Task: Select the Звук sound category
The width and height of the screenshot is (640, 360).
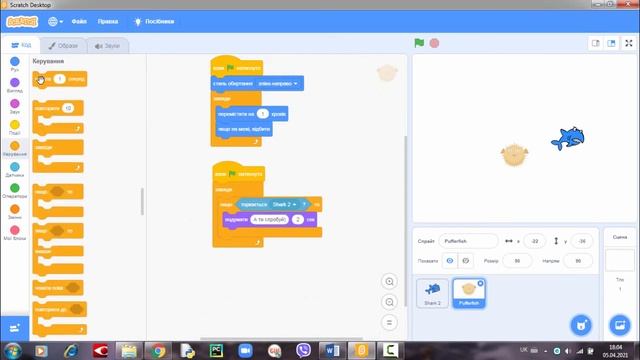Action: coord(15,106)
